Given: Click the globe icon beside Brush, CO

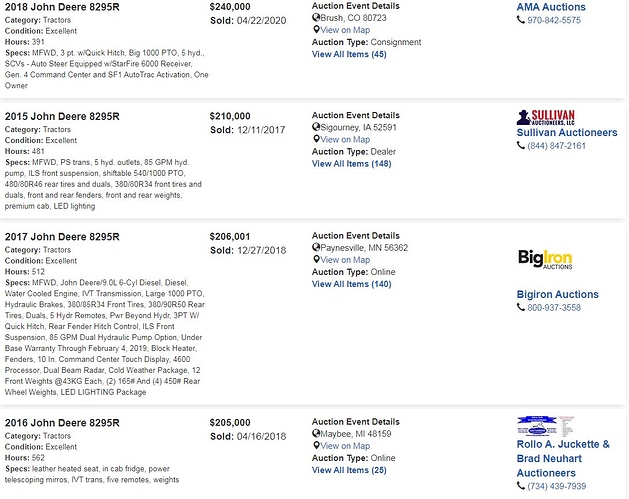Looking at the screenshot, I should (316, 18).
